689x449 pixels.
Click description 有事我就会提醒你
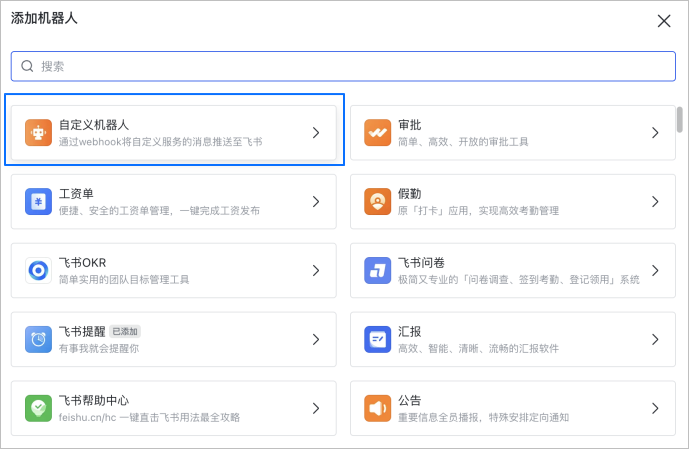tap(99, 349)
